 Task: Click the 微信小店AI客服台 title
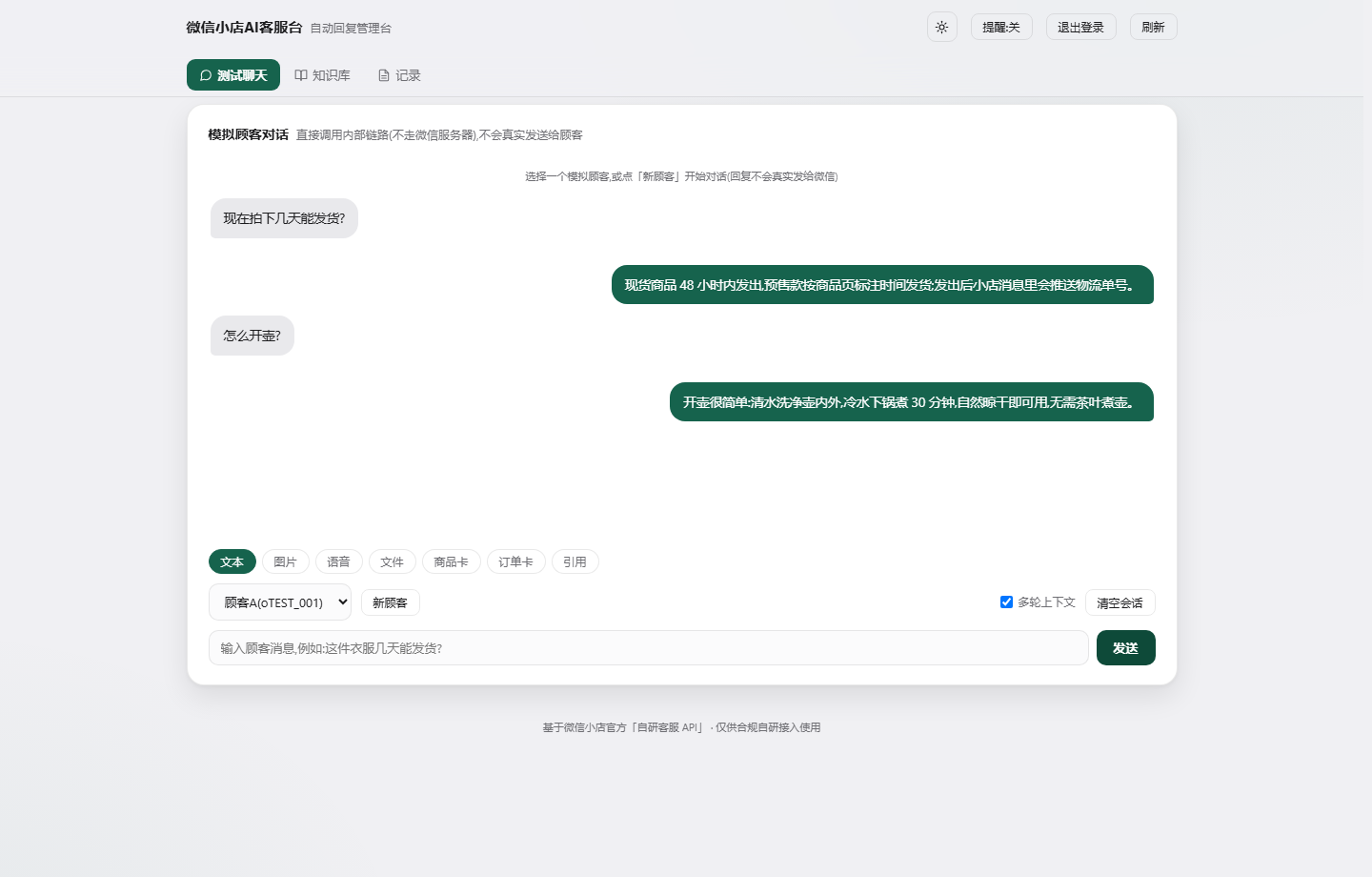[244, 27]
